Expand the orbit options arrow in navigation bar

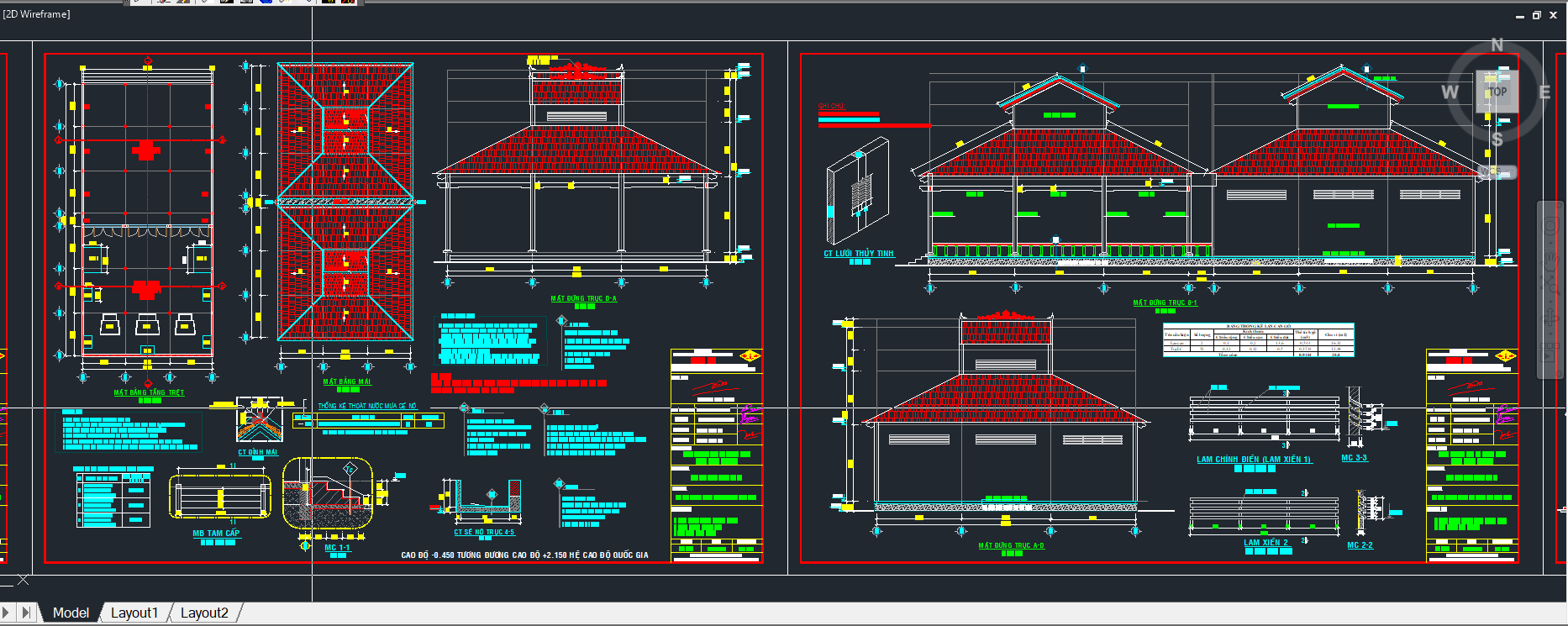1551,334
